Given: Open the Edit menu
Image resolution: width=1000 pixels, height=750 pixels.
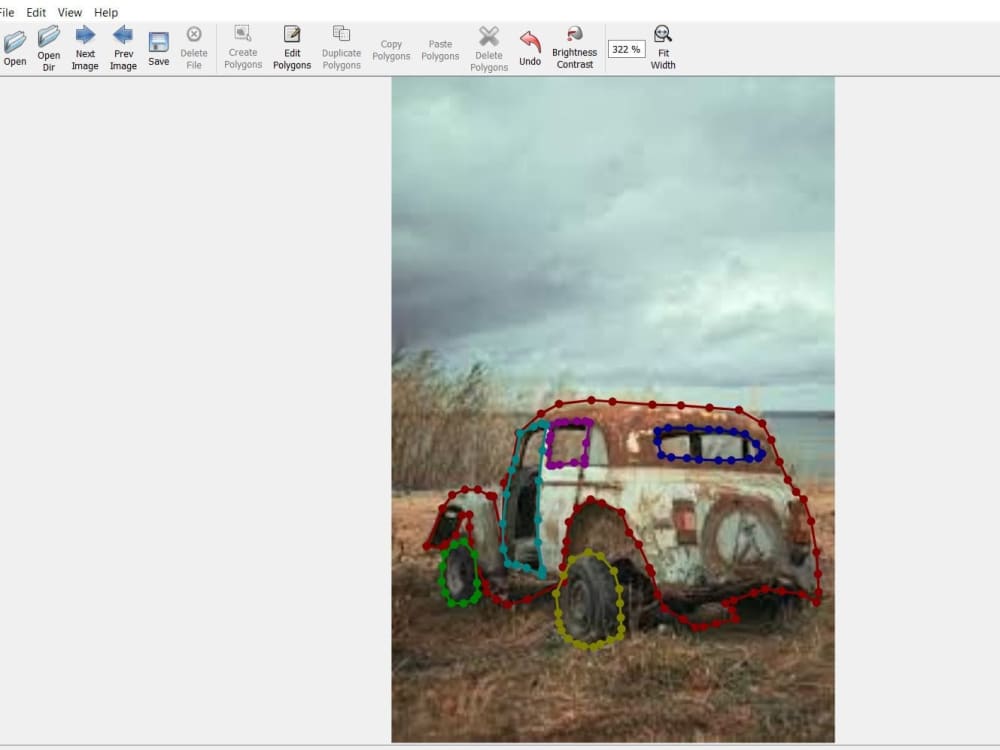Looking at the screenshot, I should [x=34, y=12].
